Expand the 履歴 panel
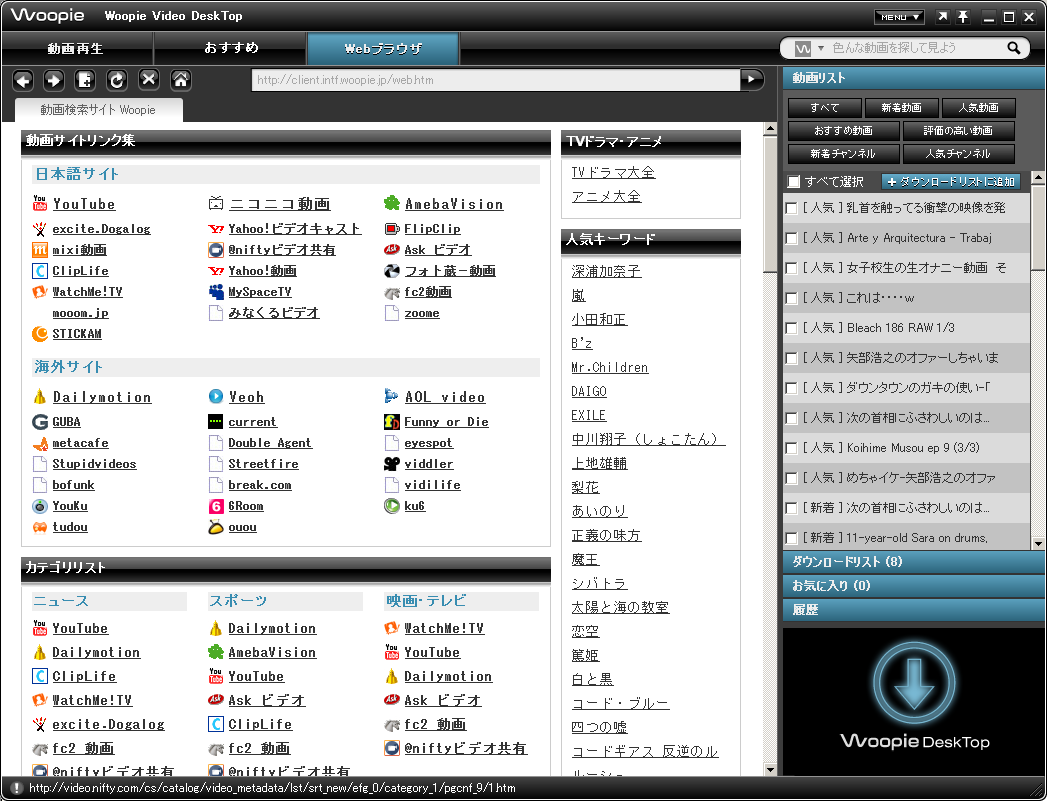Screen dimensions: 1047x801 click(913, 610)
